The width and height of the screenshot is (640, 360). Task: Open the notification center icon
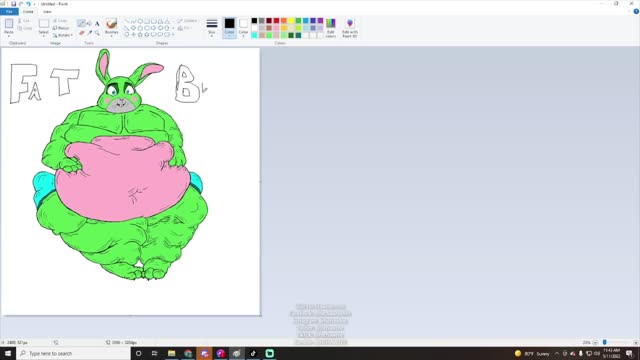coord(629,353)
